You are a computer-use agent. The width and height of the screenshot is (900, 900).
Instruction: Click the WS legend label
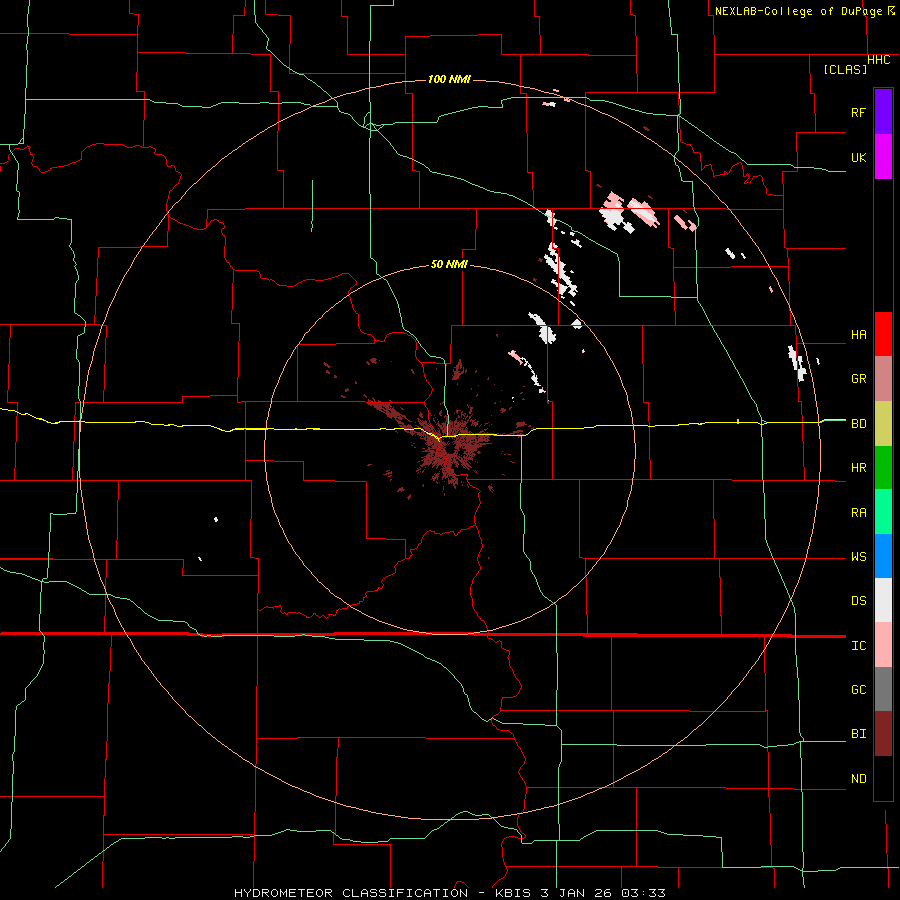(858, 557)
